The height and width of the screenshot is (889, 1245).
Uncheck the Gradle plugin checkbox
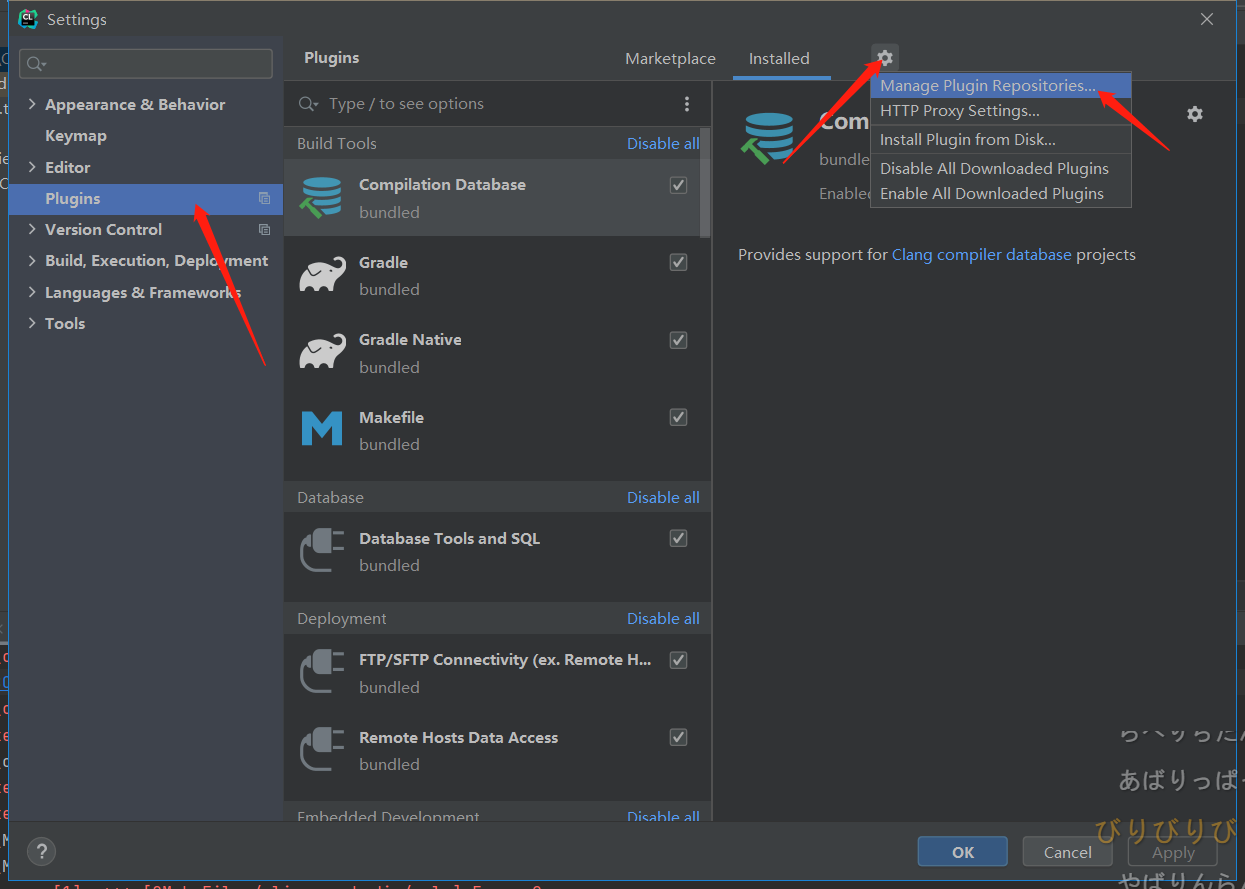(678, 262)
